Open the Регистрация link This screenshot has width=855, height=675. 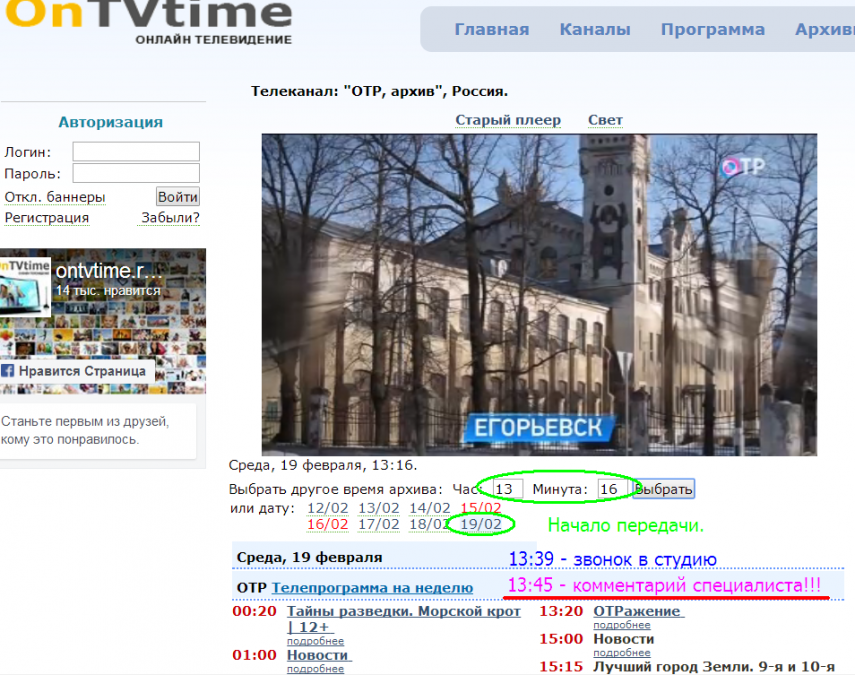[46, 218]
